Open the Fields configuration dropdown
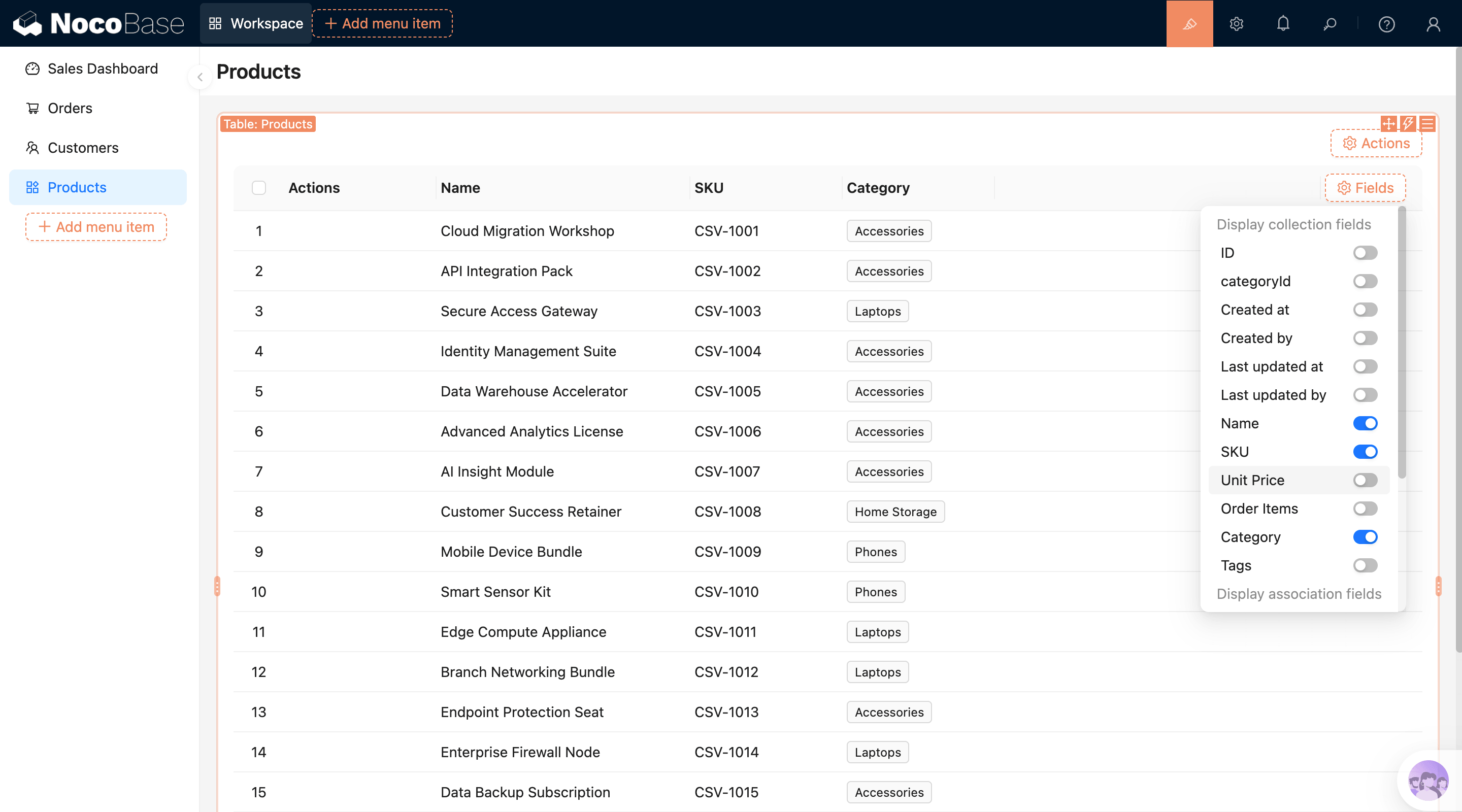Viewport: 1462px width, 812px height. coord(1365,188)
